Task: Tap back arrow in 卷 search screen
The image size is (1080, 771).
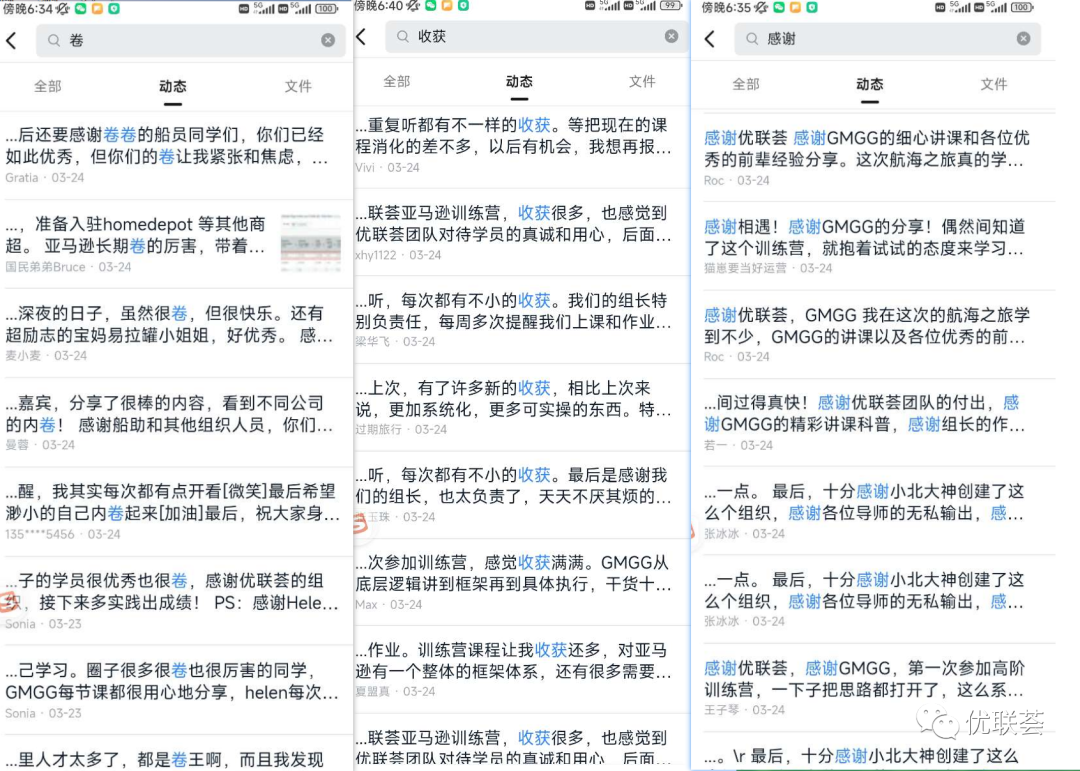Action: coord(12,41)
